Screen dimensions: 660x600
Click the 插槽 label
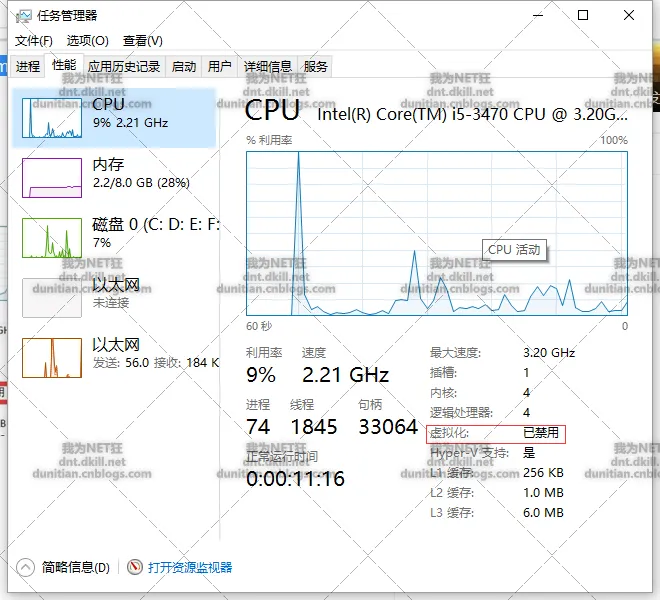443,373
